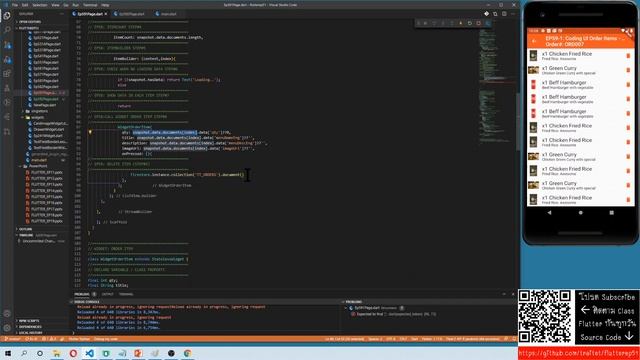Open the Windows Start menu
Screen dimensions: 640x360
coord(7,353)
